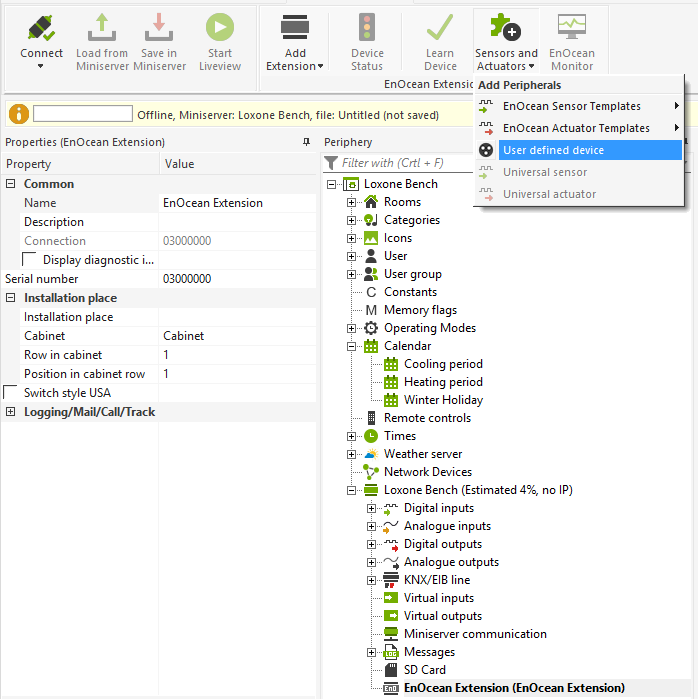The height and width of the screenshot is (699, 698).
Task: Click the Position in cabinet row value
Action: pos(237,374)
